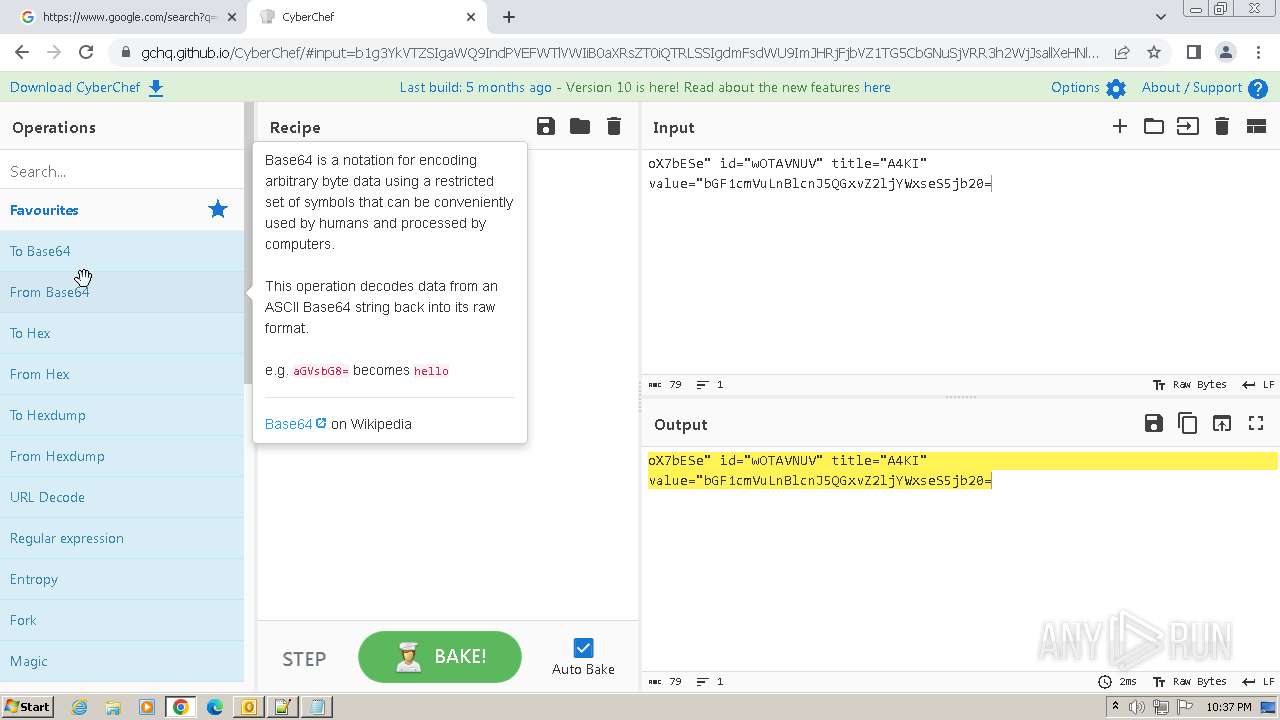Click the STEP button

point(304,658)
